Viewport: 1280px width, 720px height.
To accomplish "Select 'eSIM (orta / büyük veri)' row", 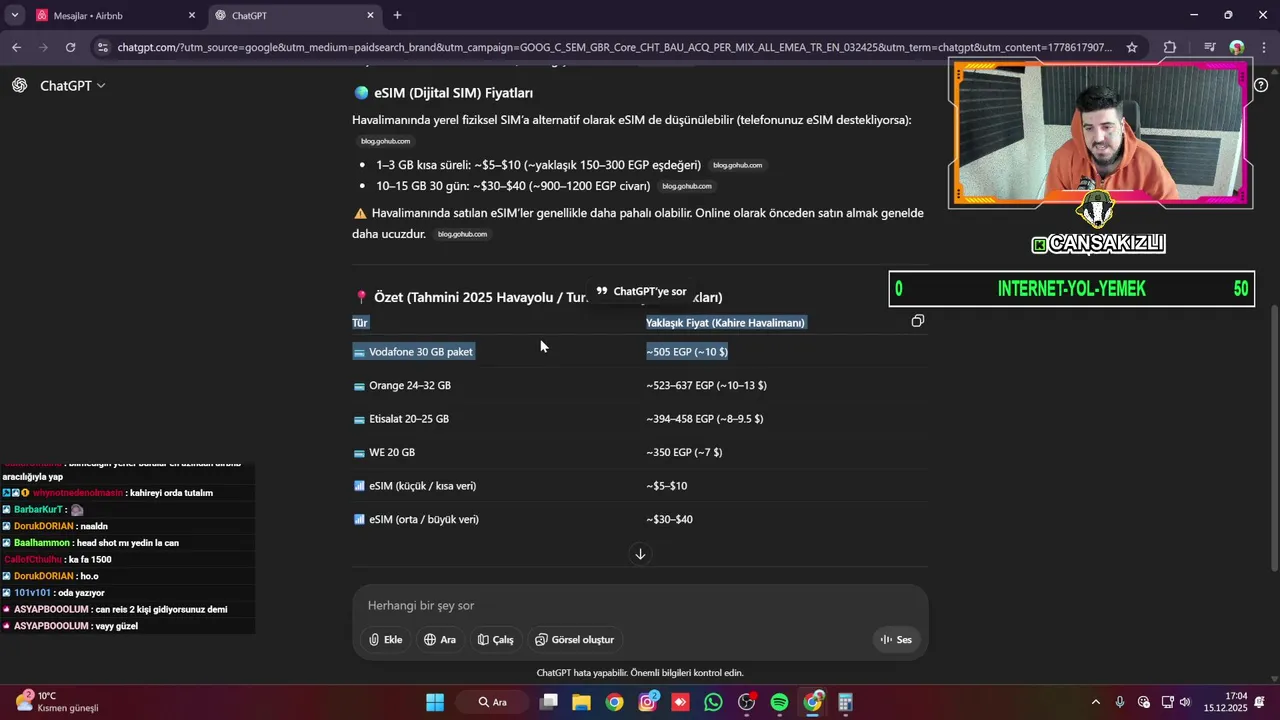I will 640,519.
